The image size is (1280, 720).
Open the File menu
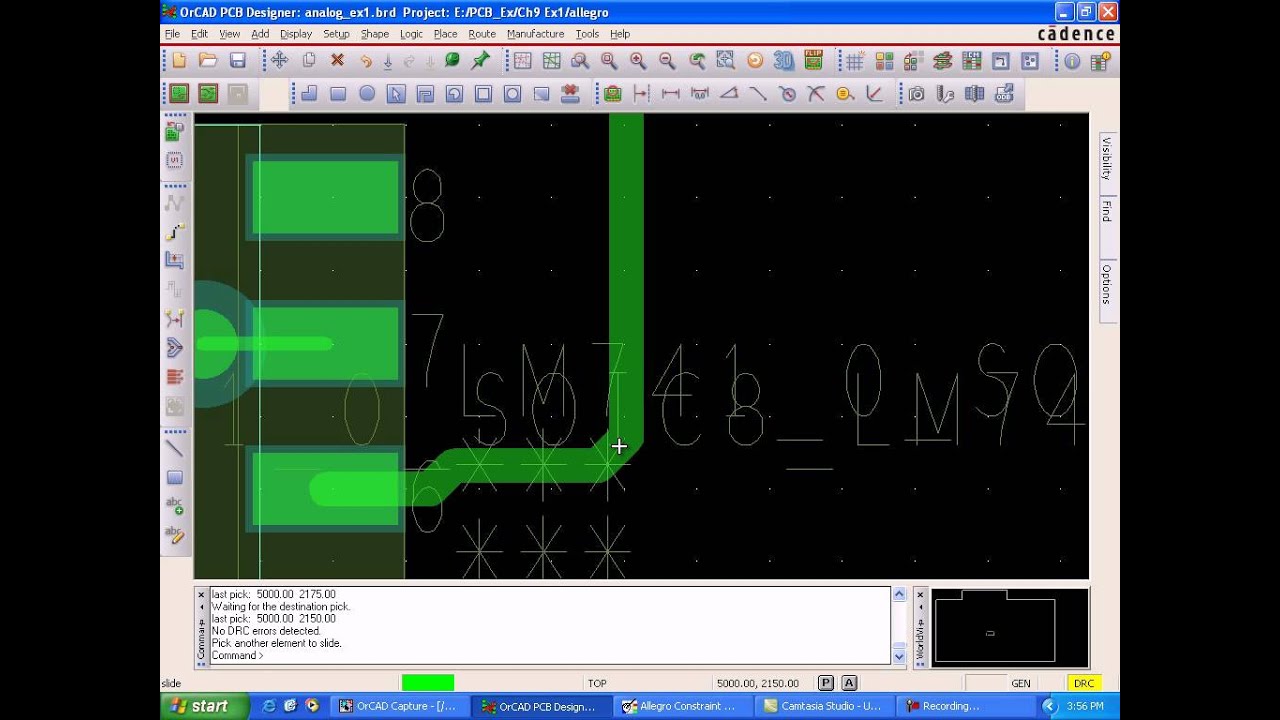[172, 34]
